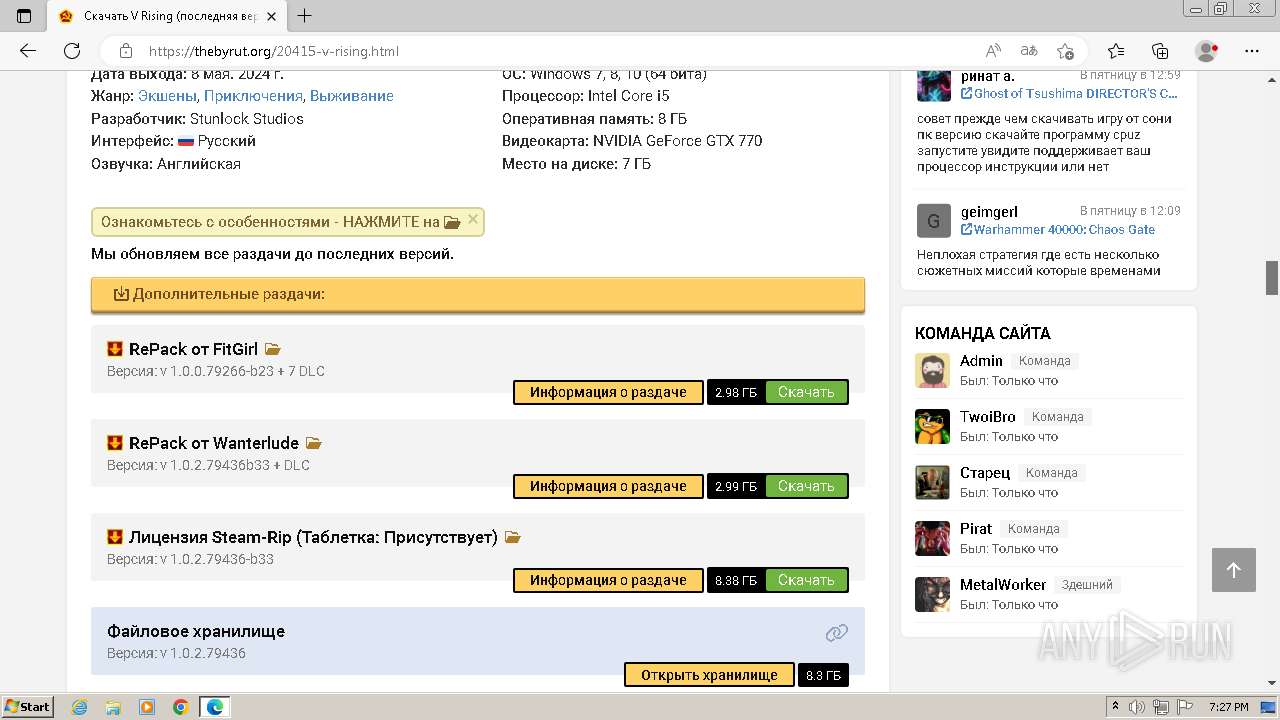The image size is (1280, 720).
Task: Click the 7:27 PM taskbar clock
Action: coord(1228,707)
